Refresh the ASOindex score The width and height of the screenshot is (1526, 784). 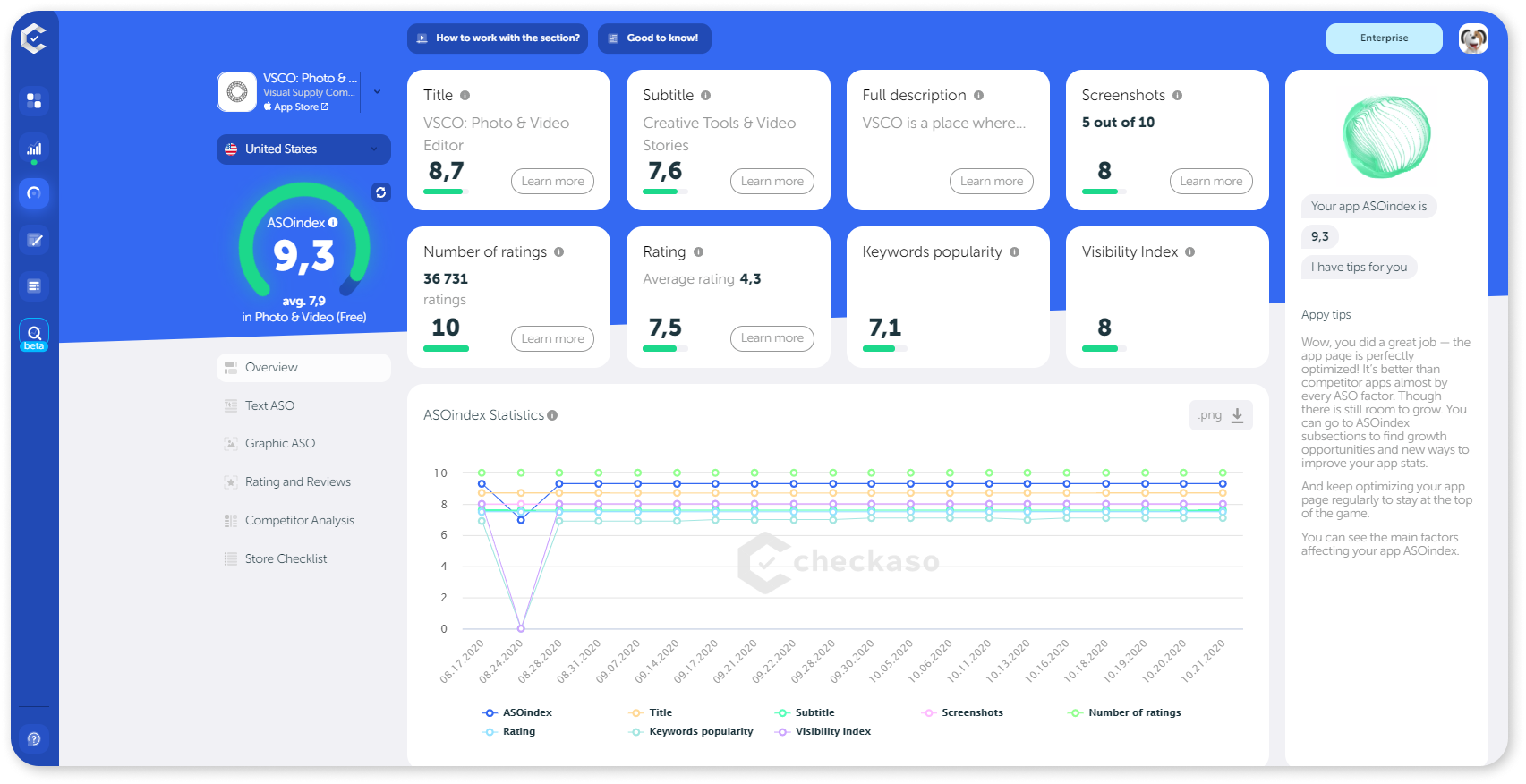click(x=381, y=192)
